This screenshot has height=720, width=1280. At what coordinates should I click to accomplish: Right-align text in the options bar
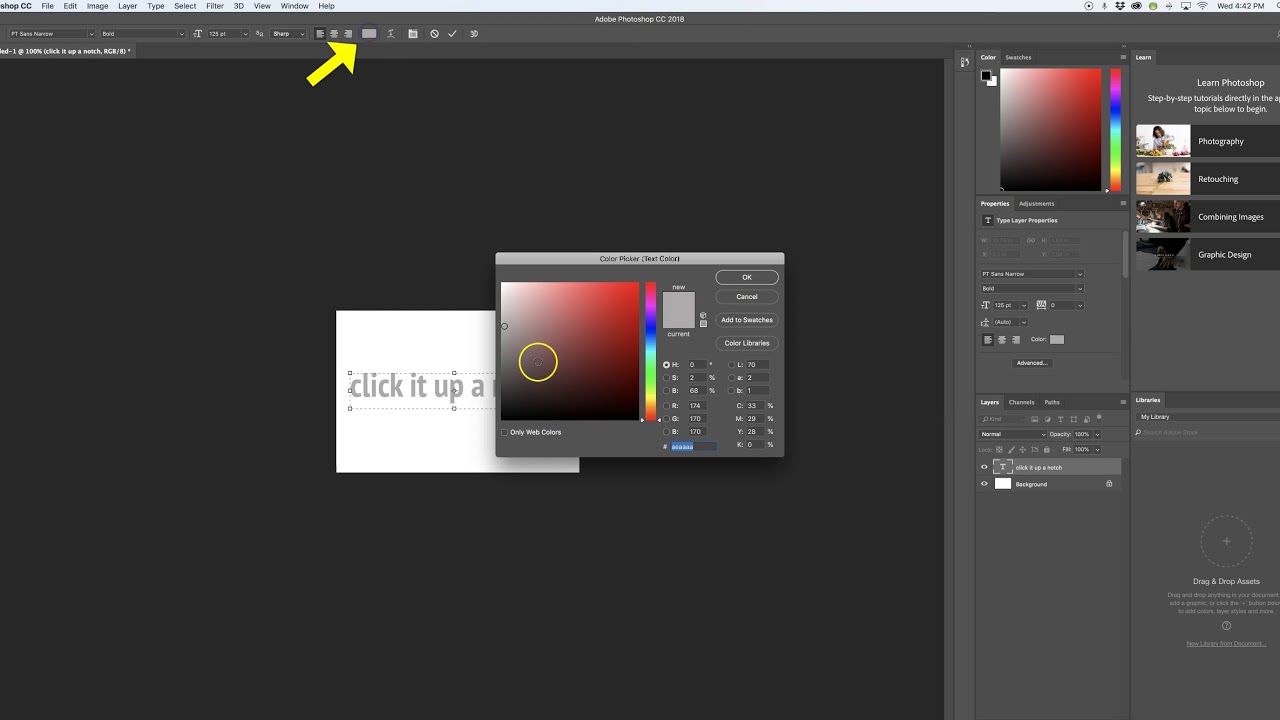(348, 34)
